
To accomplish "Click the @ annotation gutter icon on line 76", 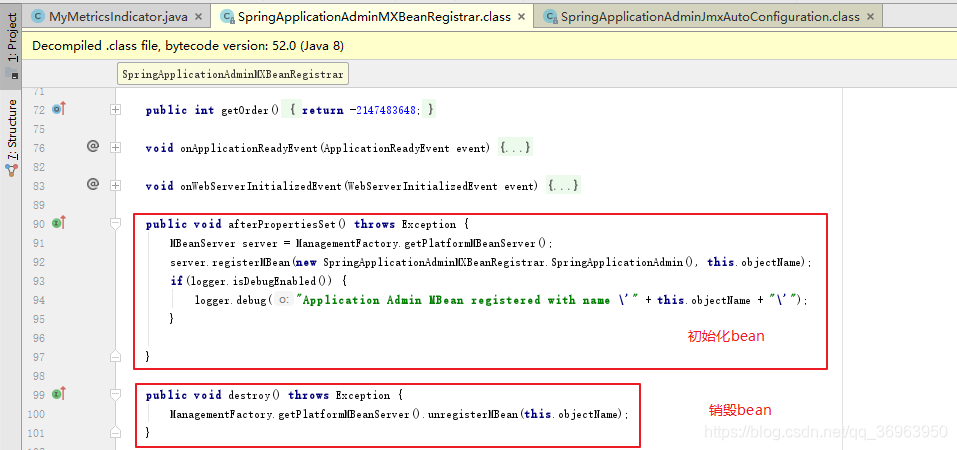I will click(93, 147).
